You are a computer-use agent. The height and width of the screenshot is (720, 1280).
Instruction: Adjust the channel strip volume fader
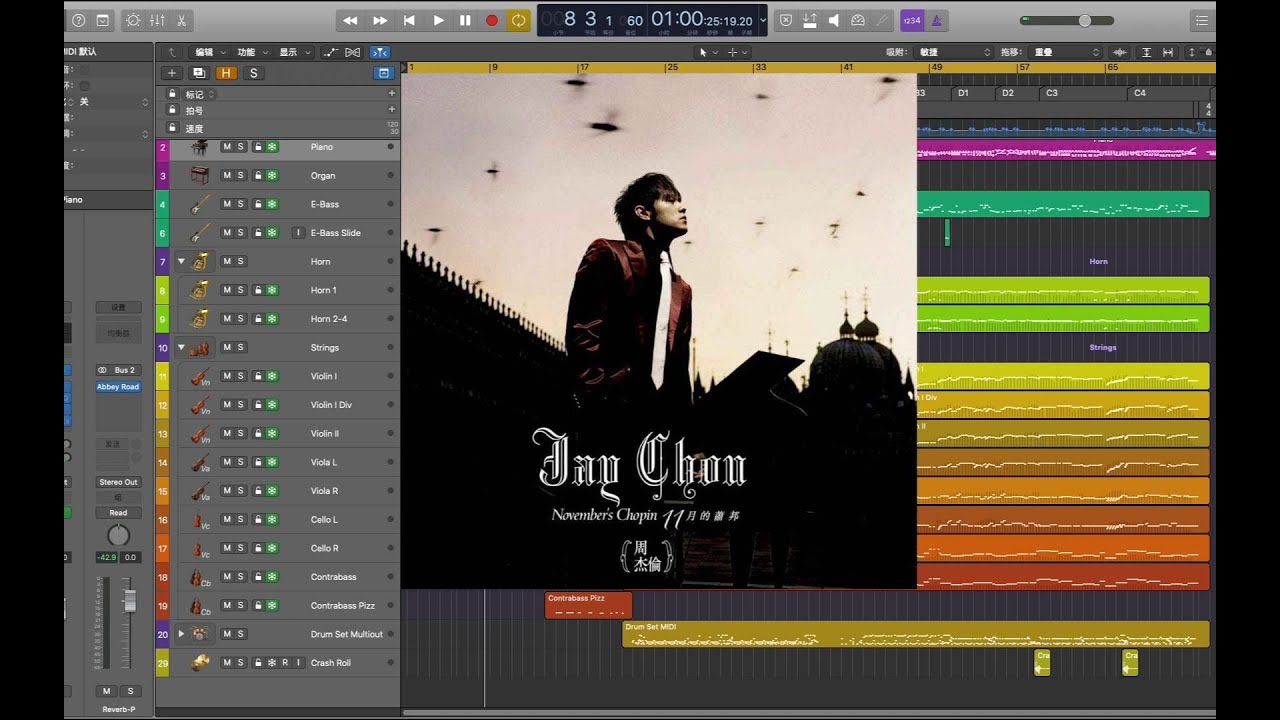[x=128, y=600]
